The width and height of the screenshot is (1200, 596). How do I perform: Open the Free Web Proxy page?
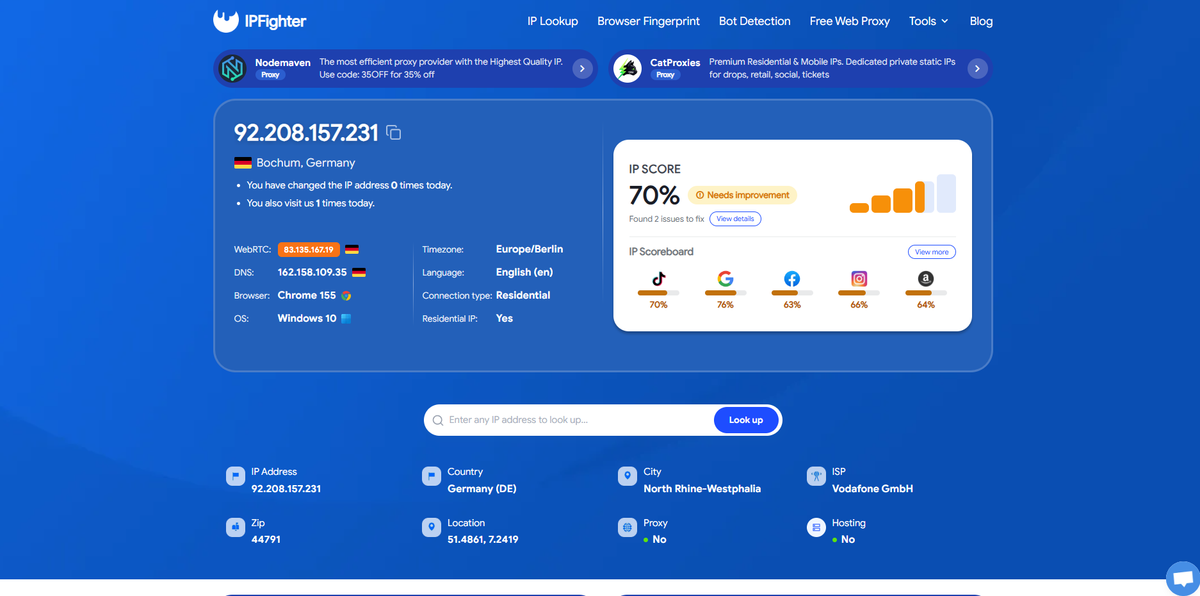pyautogui.click(x=850, y=21)
